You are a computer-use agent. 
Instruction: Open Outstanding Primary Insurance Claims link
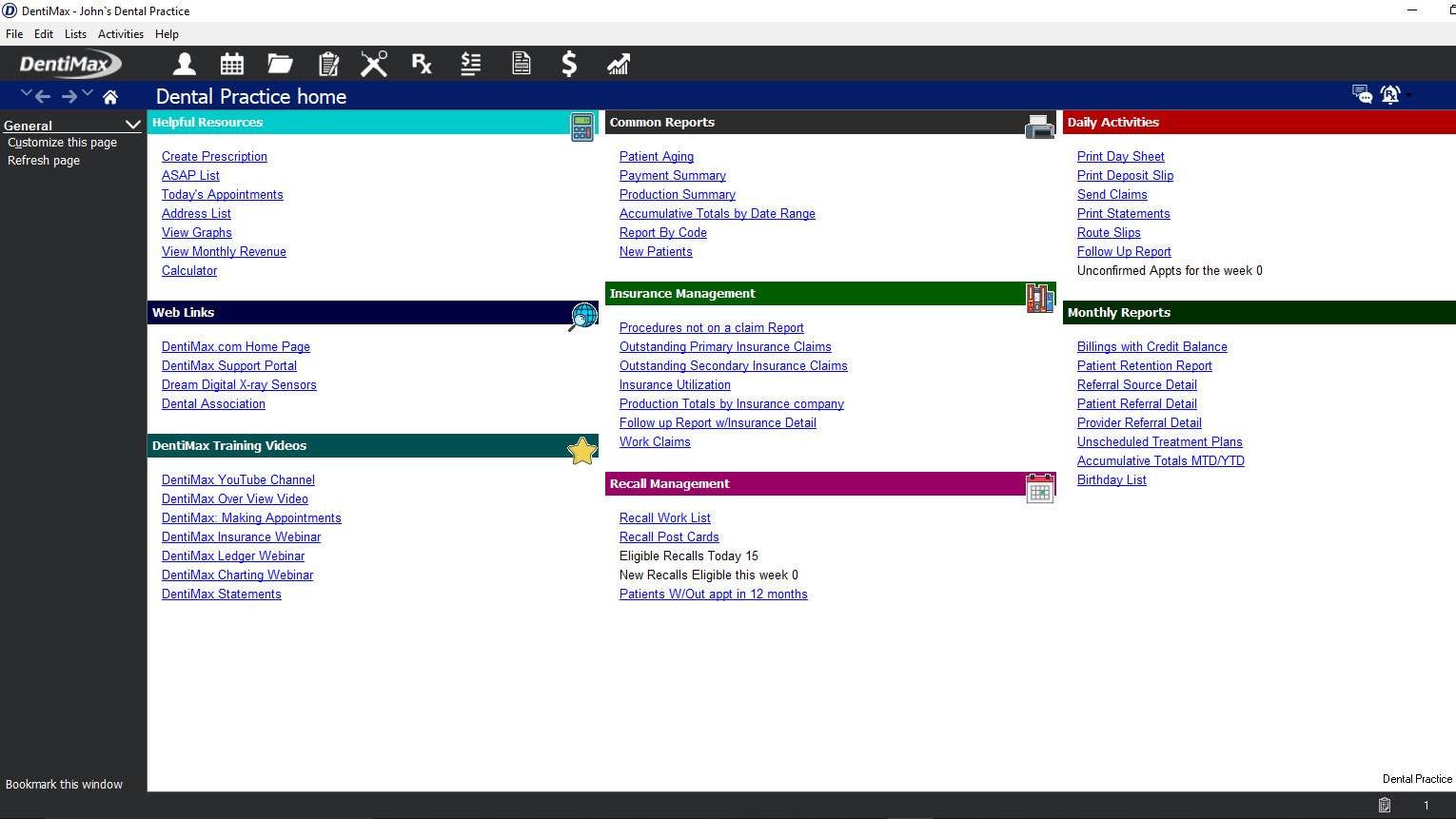725,347
